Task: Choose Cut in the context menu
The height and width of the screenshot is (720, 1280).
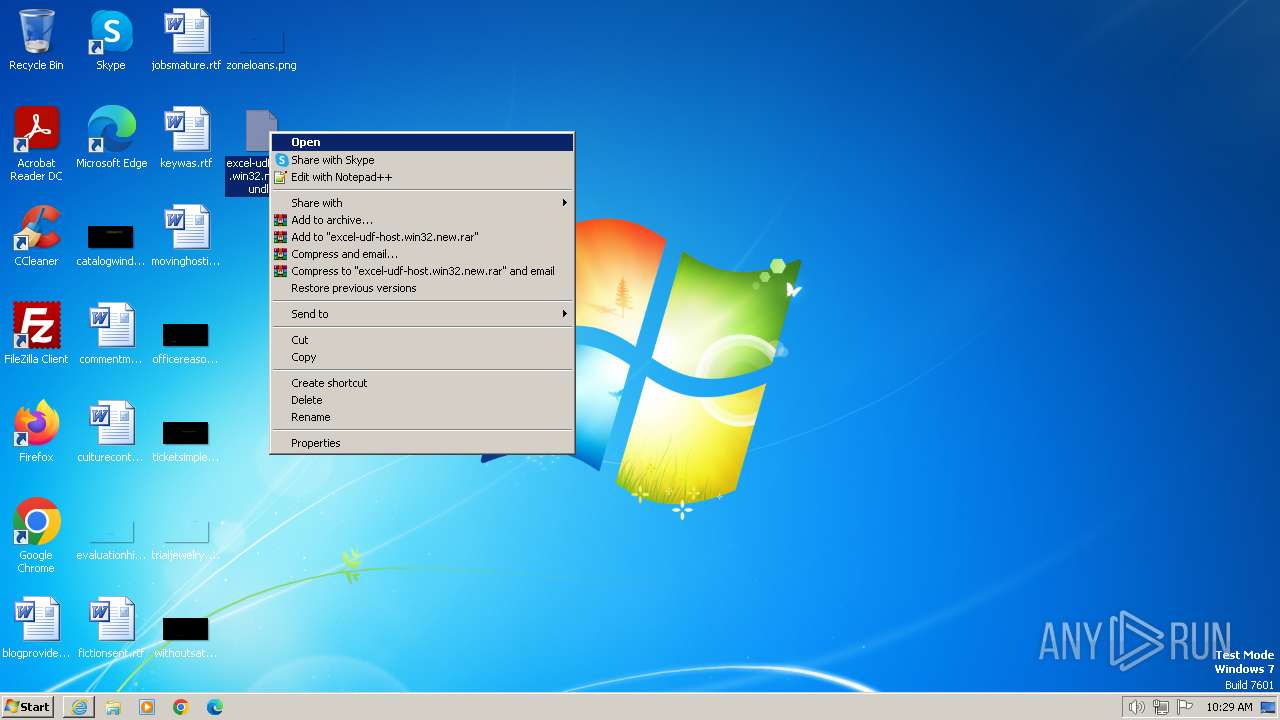Action: tap(423, 340)
